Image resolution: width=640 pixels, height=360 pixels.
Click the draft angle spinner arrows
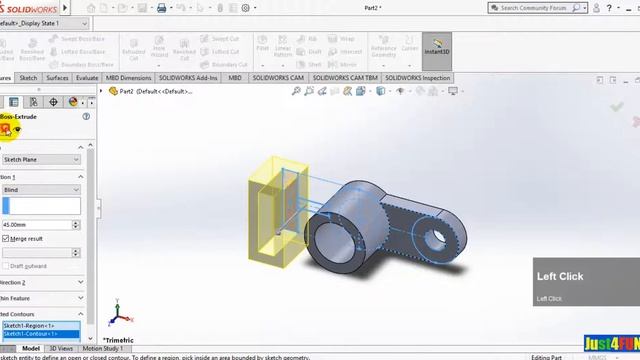pyautogui.click(x=76, y=253)
